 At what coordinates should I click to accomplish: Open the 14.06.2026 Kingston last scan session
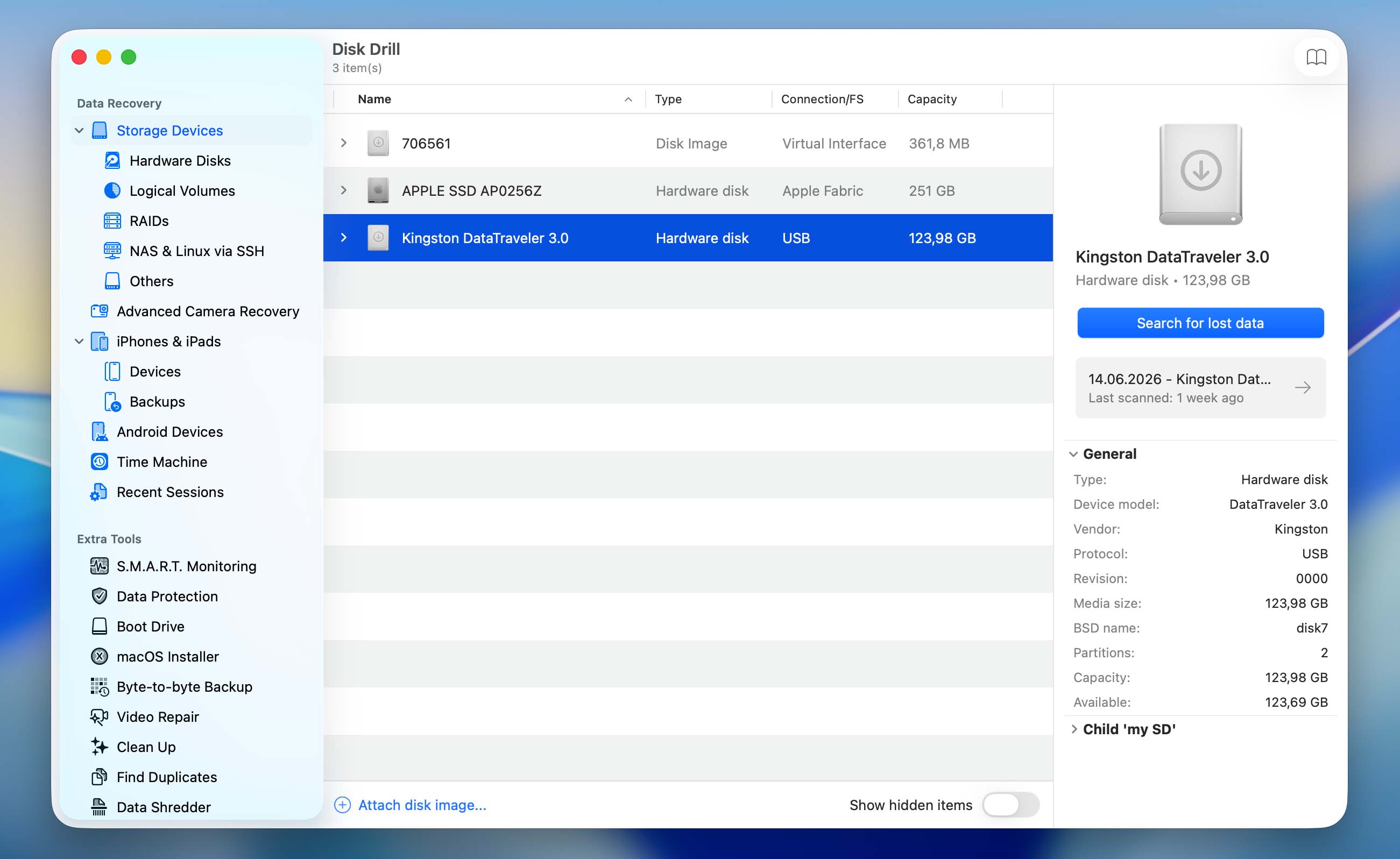click(1200, 387)
